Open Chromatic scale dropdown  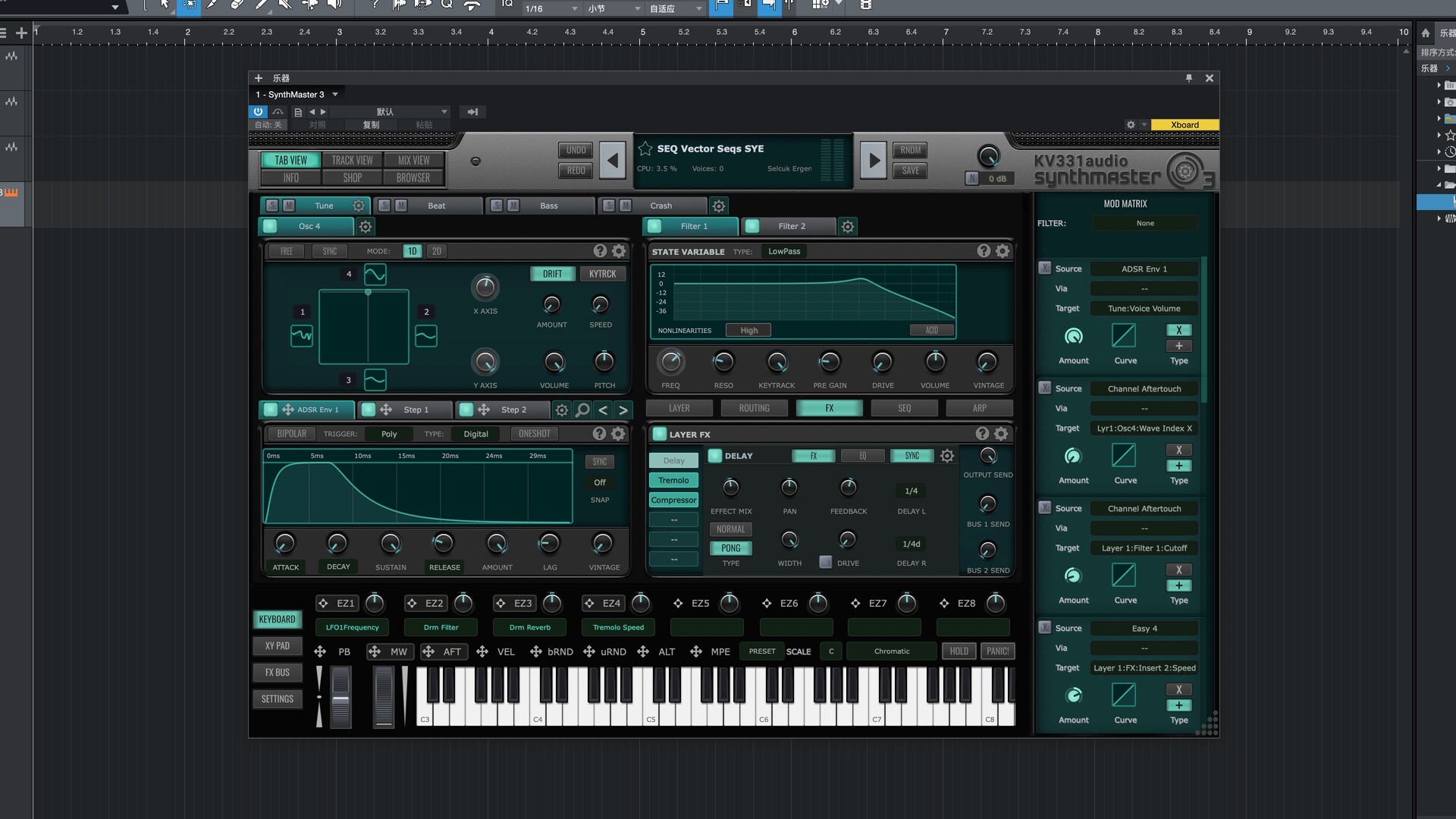(x=892, y=651)
